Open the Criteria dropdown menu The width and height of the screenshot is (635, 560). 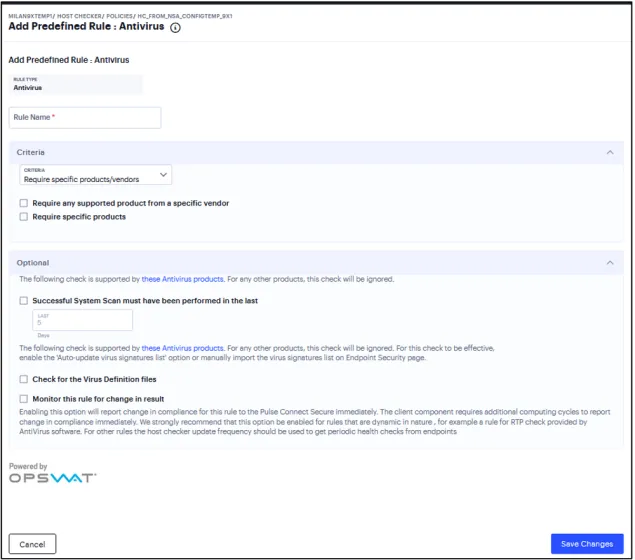point(96,175)
